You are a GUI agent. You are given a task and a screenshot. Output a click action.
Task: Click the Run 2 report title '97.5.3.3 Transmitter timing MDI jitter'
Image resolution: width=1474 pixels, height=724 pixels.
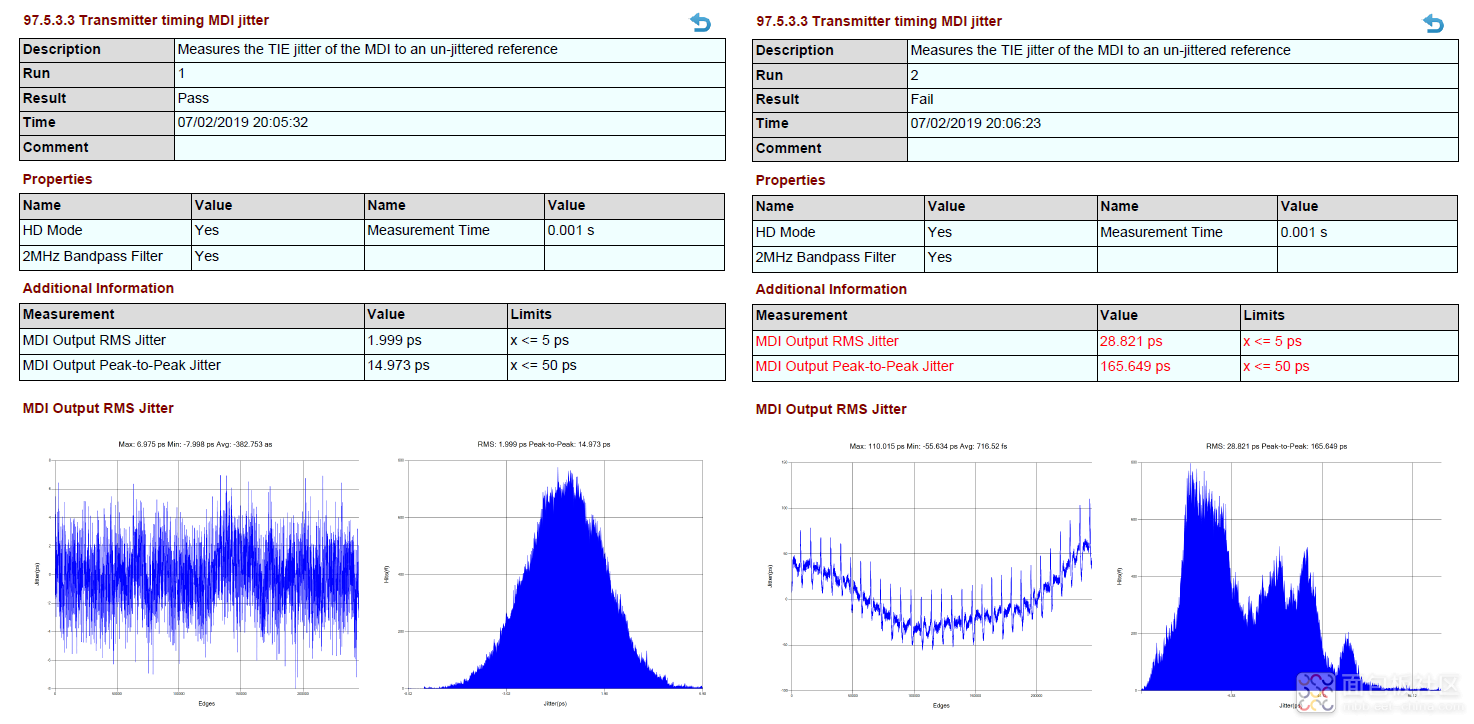(x=879, y=21)
